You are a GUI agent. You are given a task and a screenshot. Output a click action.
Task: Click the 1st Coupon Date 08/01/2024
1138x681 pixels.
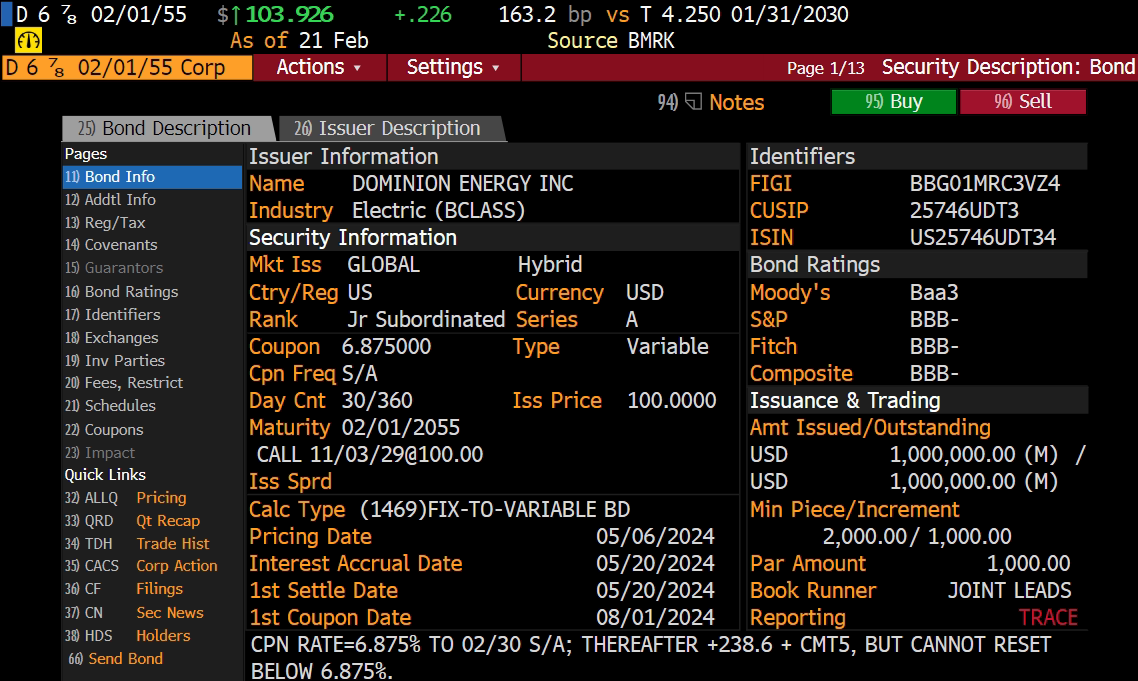point(655,618)
